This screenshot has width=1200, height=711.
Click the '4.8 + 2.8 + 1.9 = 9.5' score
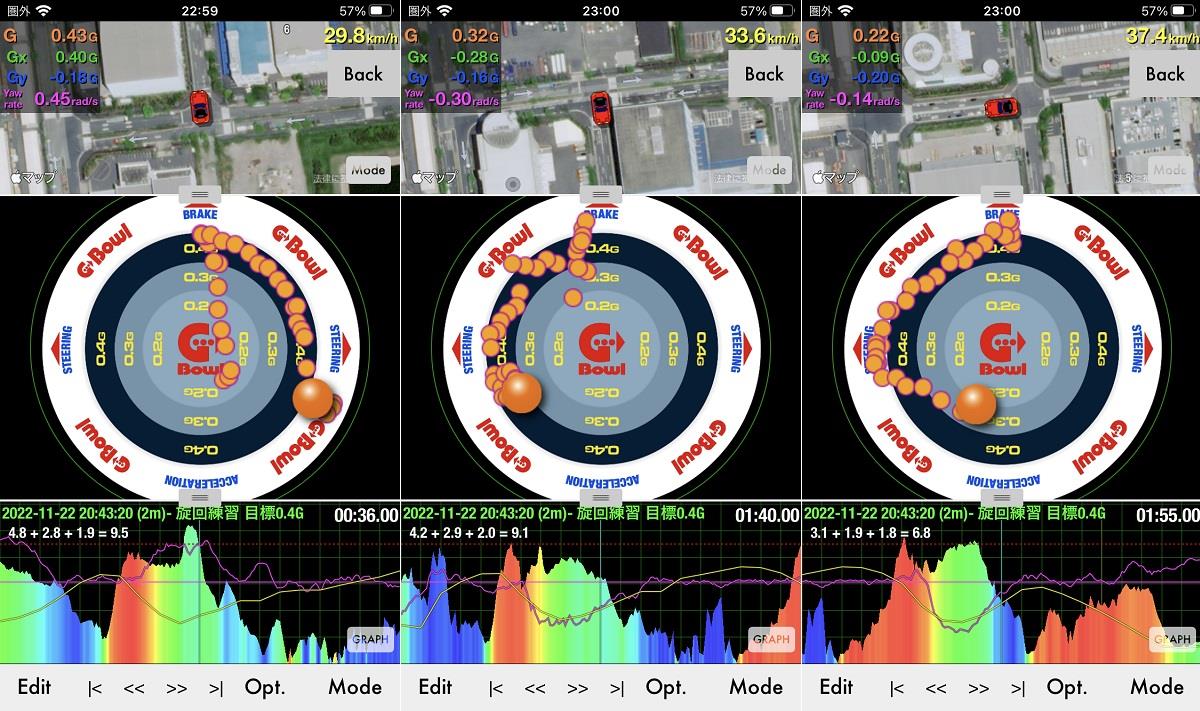(69, 533)
